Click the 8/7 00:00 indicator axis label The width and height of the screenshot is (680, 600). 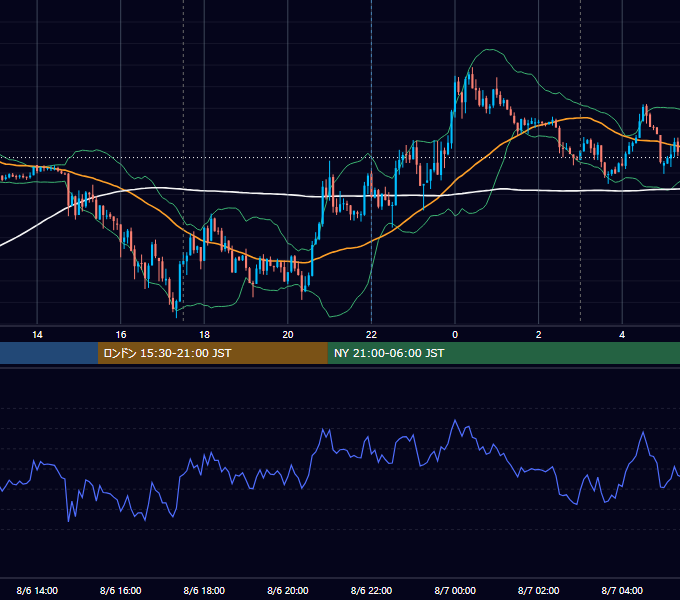click(455, 590)
